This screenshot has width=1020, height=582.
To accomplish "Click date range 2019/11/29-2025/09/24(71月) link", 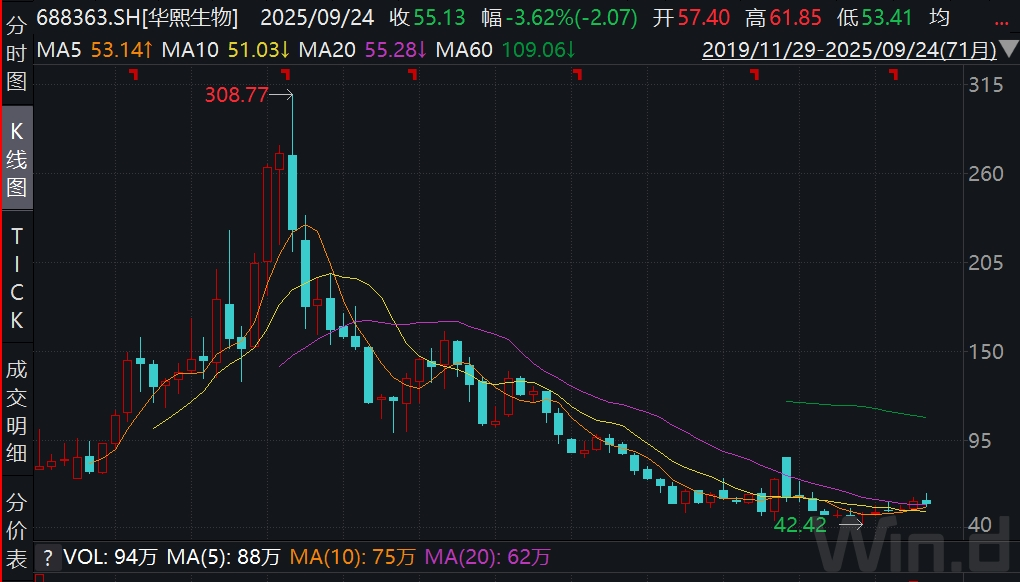I will (x=849, y=50).
